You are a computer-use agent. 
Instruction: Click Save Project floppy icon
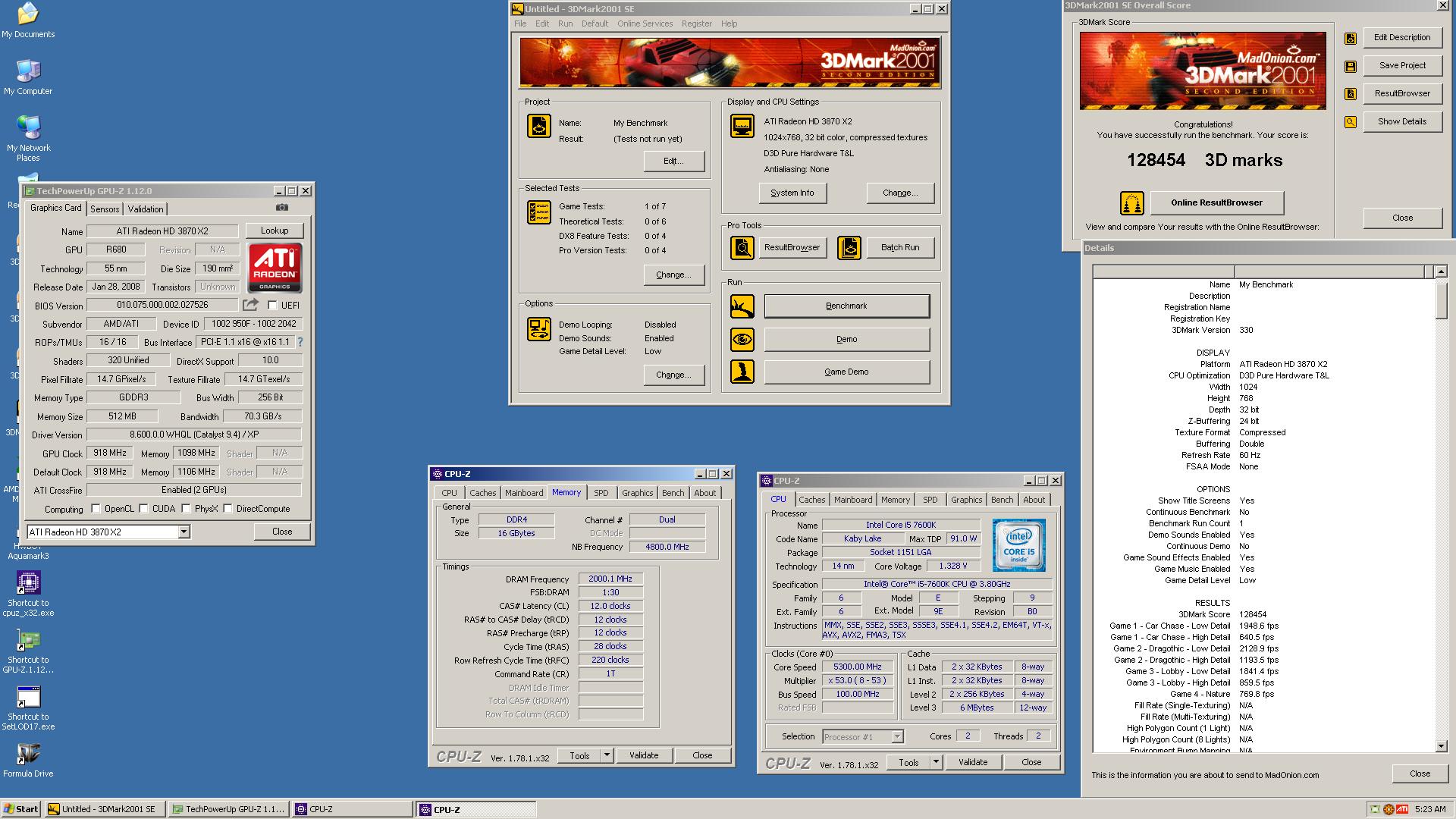click(x=1351, y=66)
